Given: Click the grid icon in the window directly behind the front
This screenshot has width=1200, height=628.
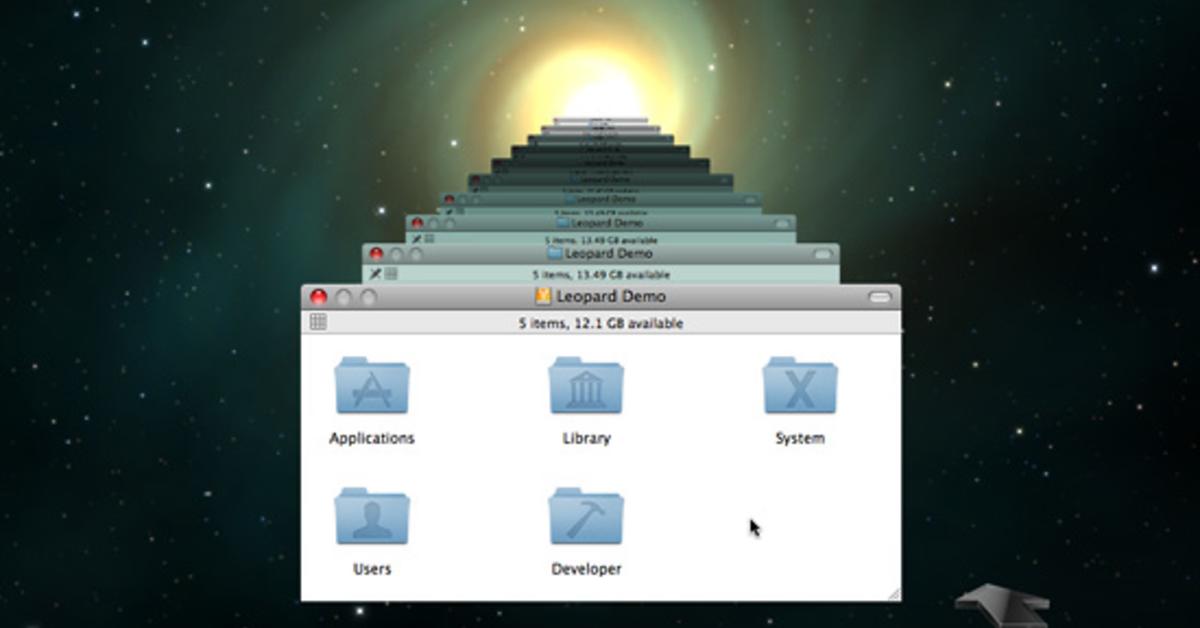Looking at the screenshot, I should 391,274.
